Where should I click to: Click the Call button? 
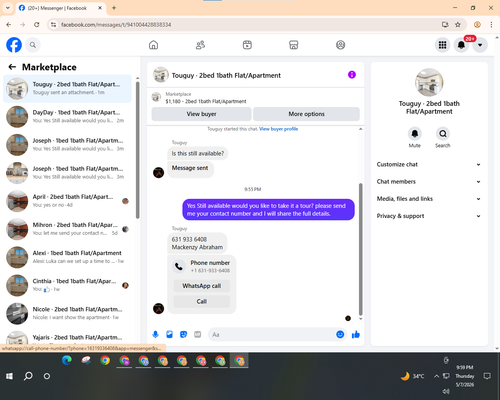201,301
